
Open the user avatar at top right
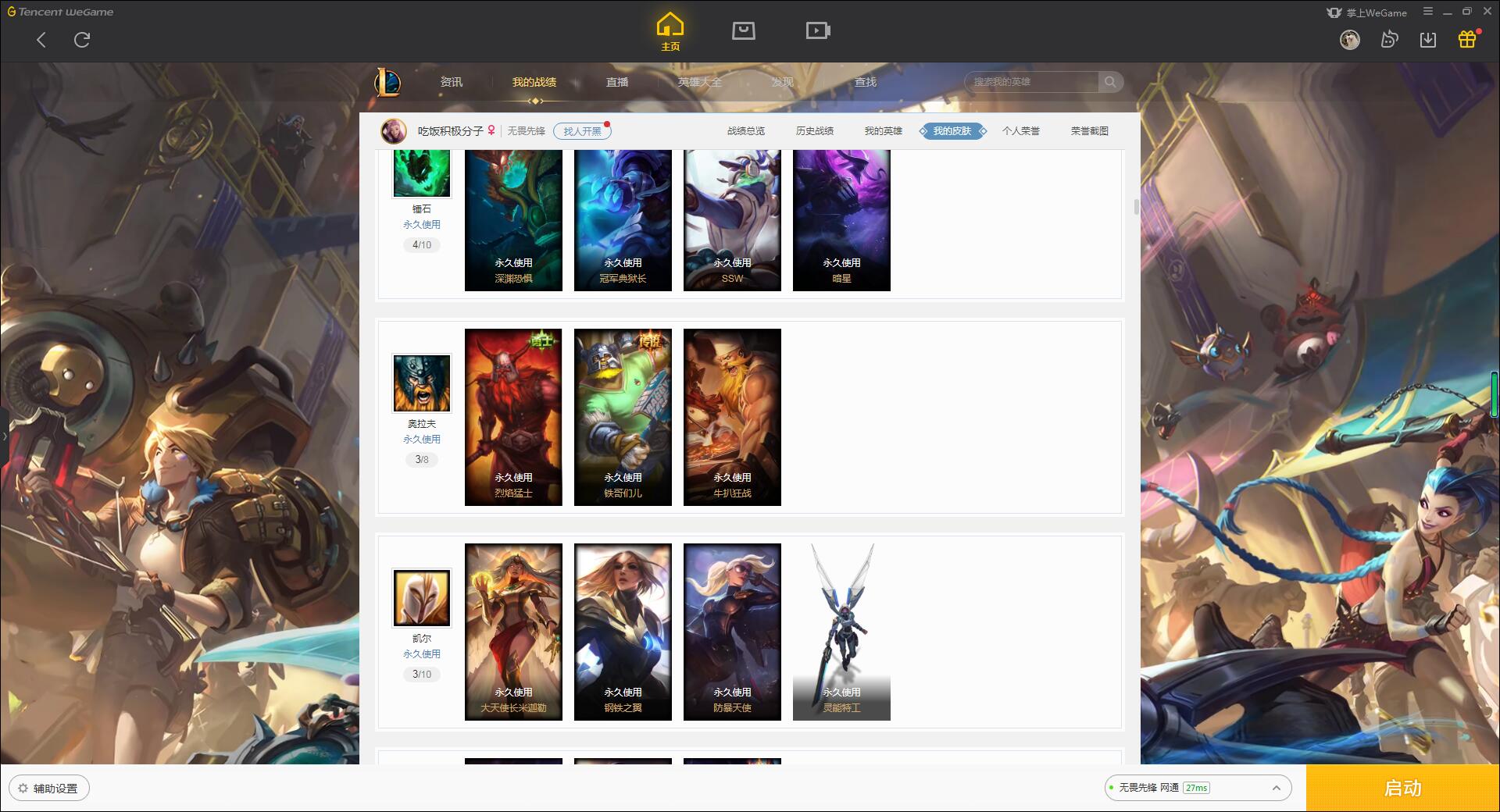point(1350,39)
